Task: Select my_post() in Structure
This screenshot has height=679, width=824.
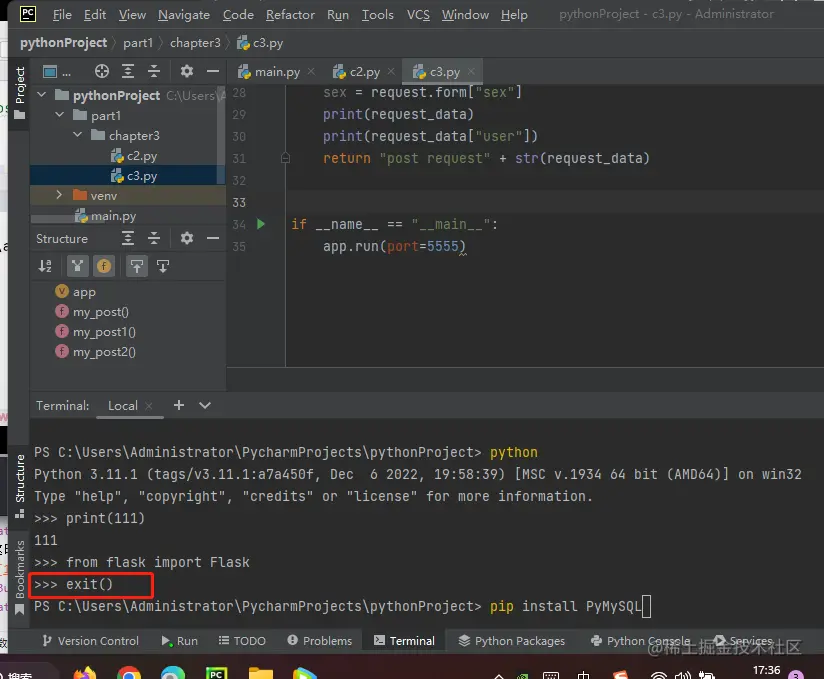Action: tap(92, 312)
